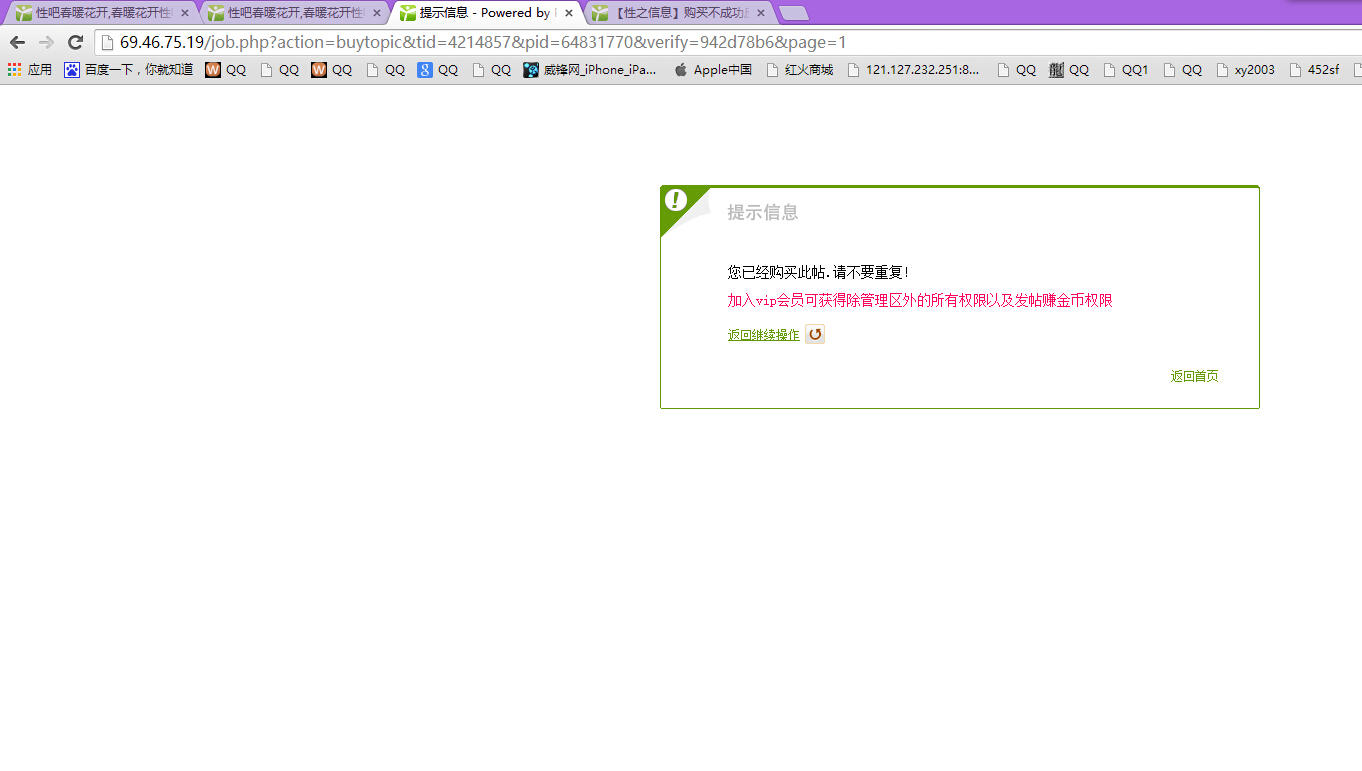The width and height of the screenshot is (1362, 771).
Task: Click the orange refresh icon beside 返回继续操作
Action: [x=815, y=335]
